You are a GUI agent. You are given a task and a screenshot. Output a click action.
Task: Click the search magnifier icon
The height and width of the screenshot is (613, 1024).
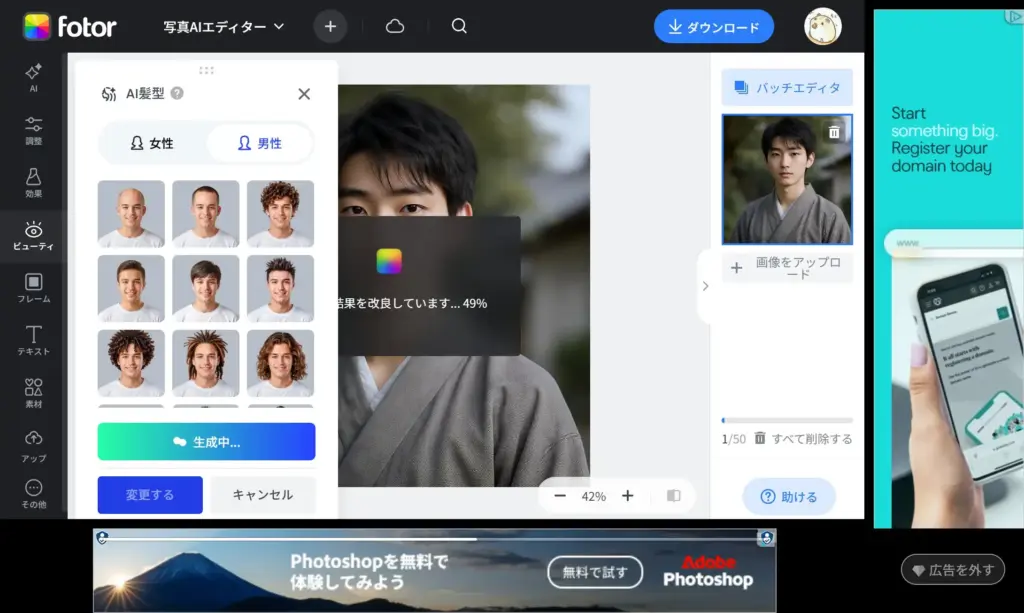(x=459, y=26)
